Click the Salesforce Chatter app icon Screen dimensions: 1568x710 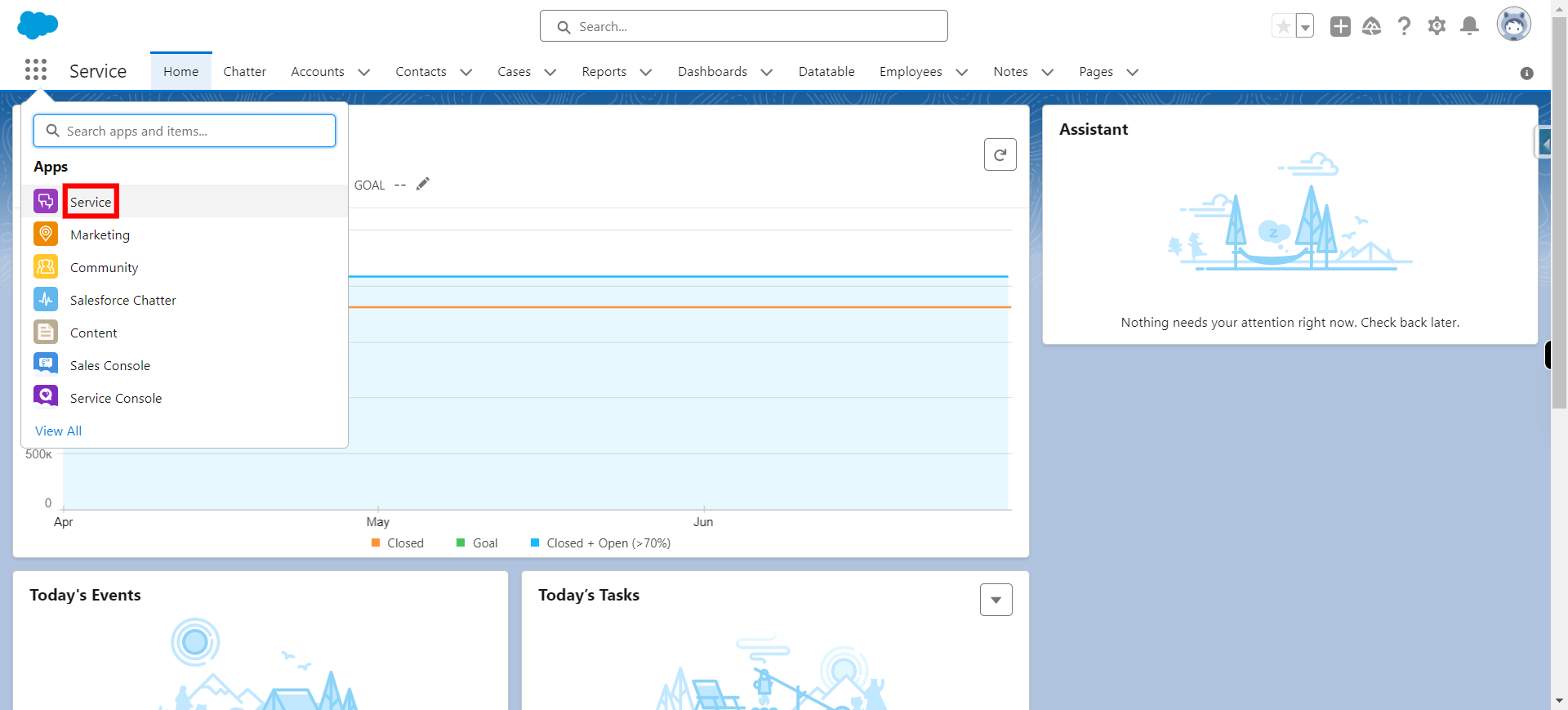coord(46,299)
